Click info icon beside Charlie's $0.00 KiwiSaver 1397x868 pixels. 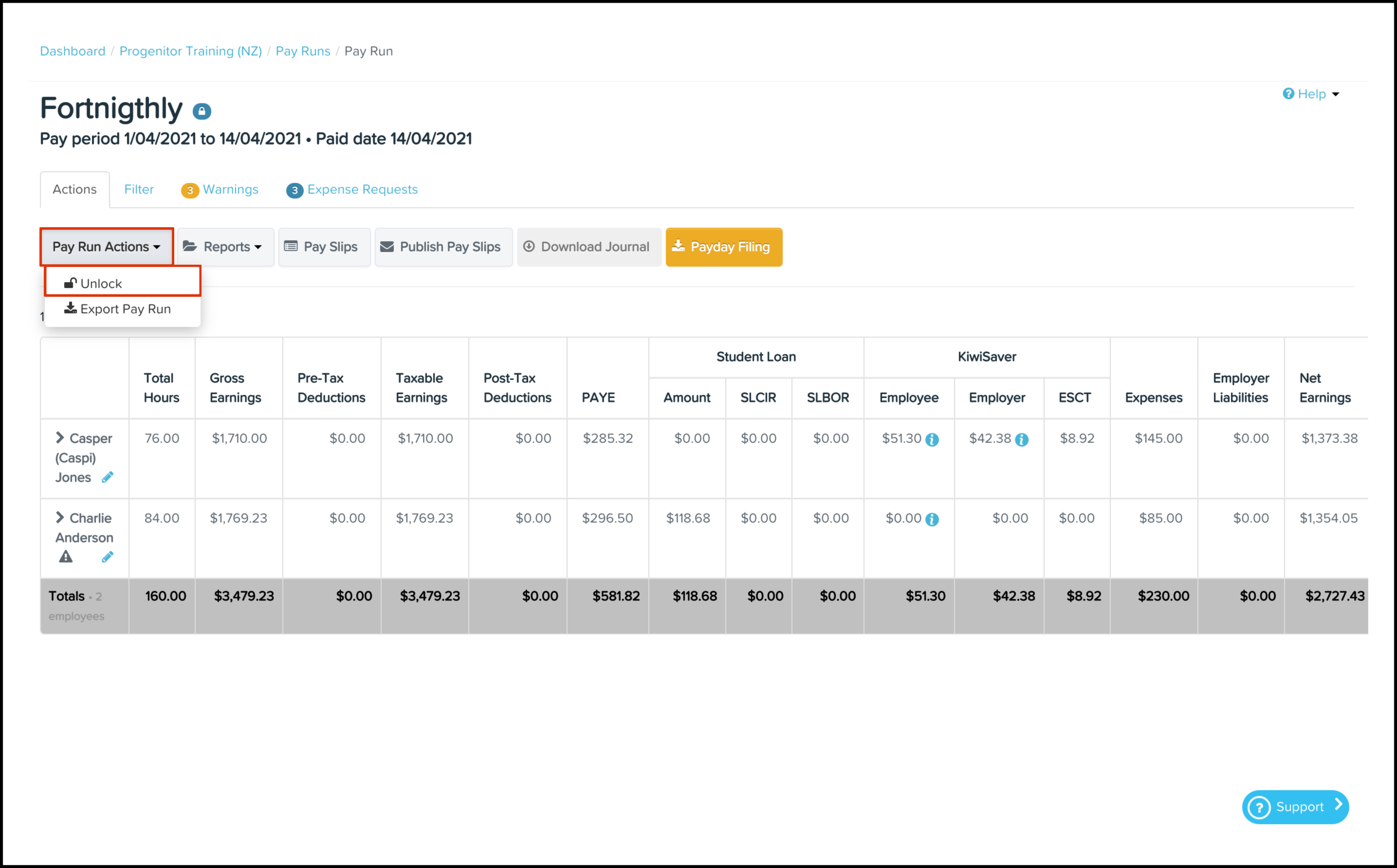pos(932,520)
